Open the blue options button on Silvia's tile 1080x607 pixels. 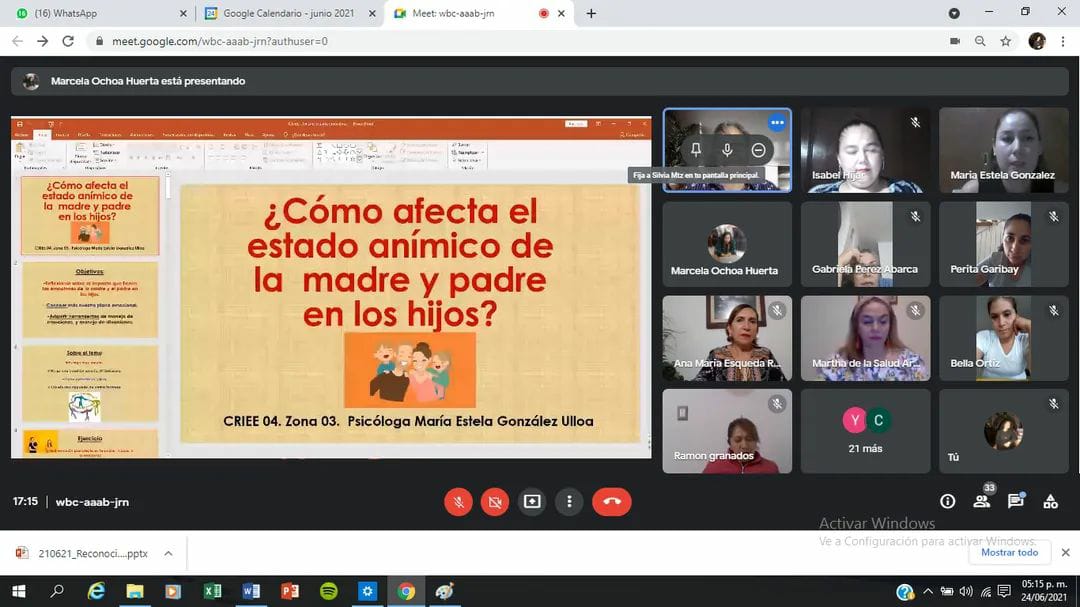[x=777, y=122]
